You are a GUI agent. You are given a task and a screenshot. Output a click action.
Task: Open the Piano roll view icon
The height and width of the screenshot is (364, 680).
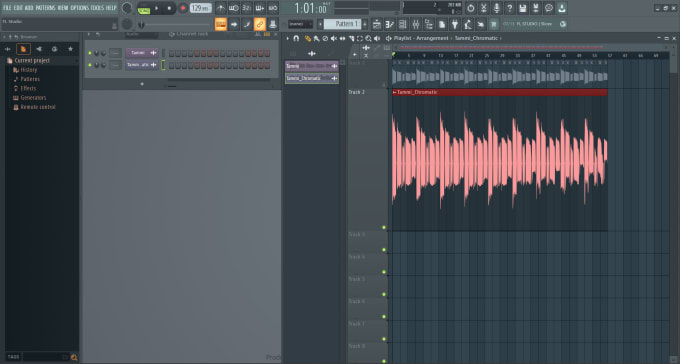[390, 24]
